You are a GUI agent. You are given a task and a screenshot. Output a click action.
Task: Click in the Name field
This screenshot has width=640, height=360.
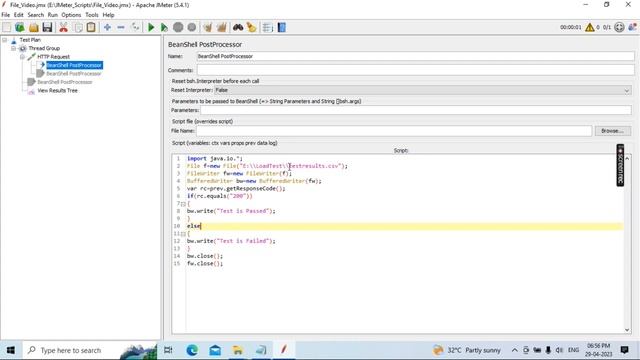pos(416,56)
